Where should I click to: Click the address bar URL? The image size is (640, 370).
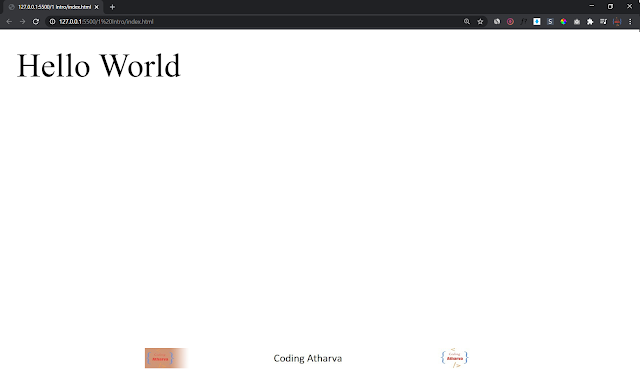click(106, 22)
